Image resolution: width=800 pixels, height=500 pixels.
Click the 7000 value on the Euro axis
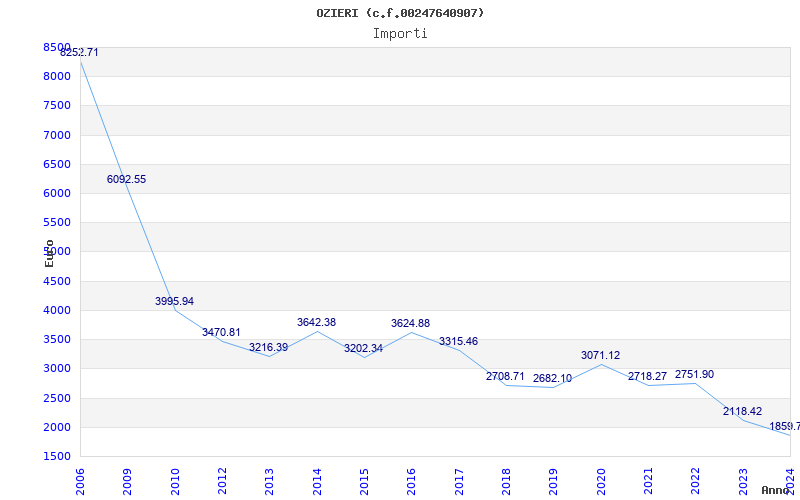(x=57, y=135)
